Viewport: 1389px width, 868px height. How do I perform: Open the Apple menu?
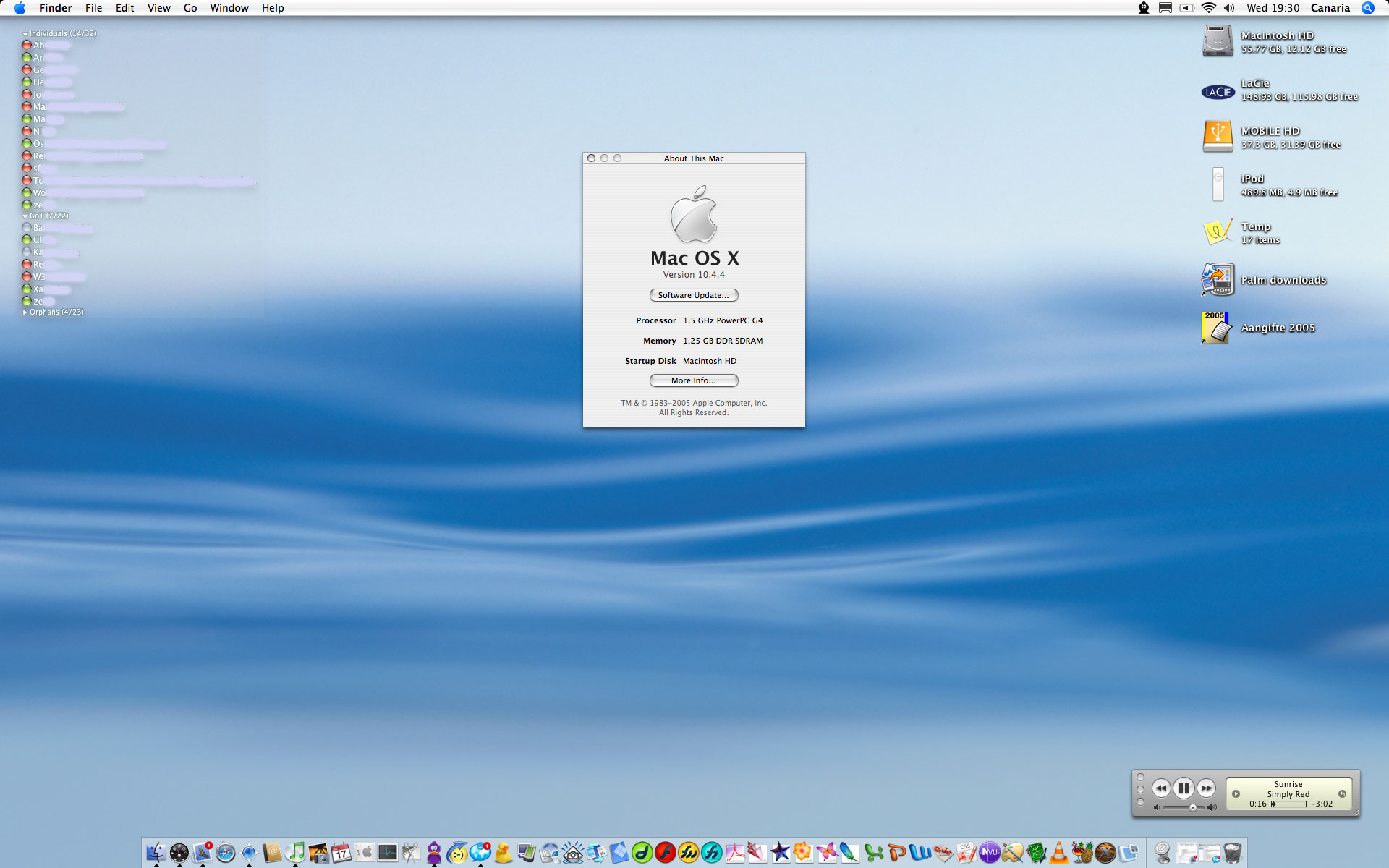tap(20, 8)
